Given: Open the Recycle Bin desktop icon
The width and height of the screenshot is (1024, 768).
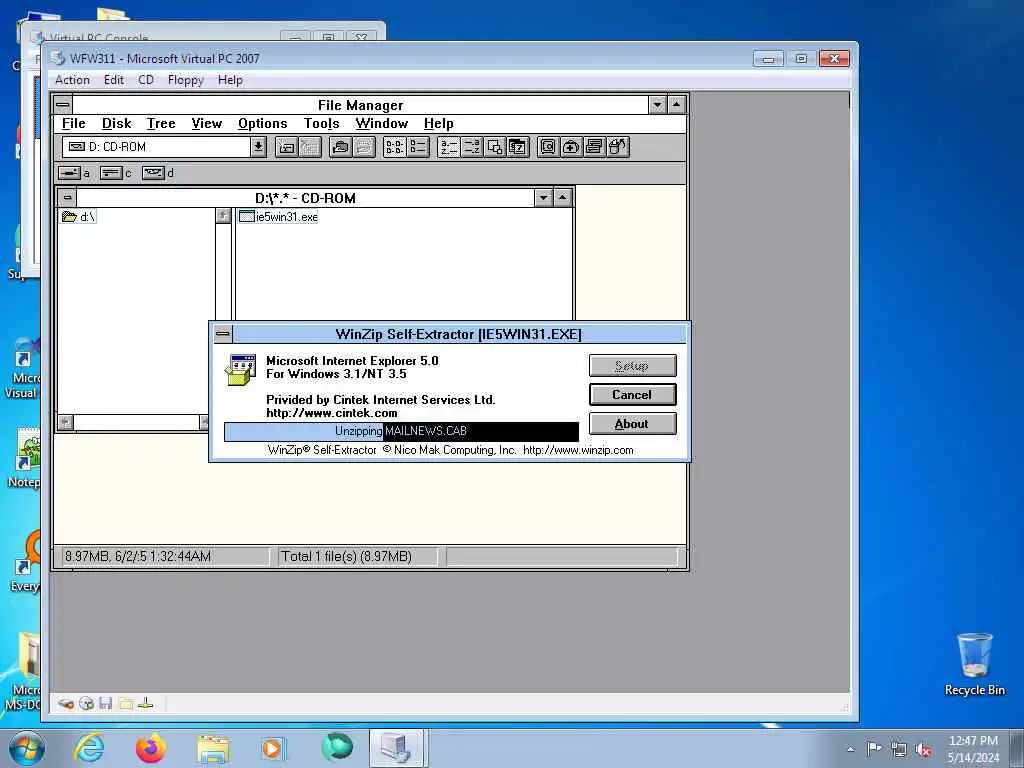Looking at the screenshot, I should point(974,664).
